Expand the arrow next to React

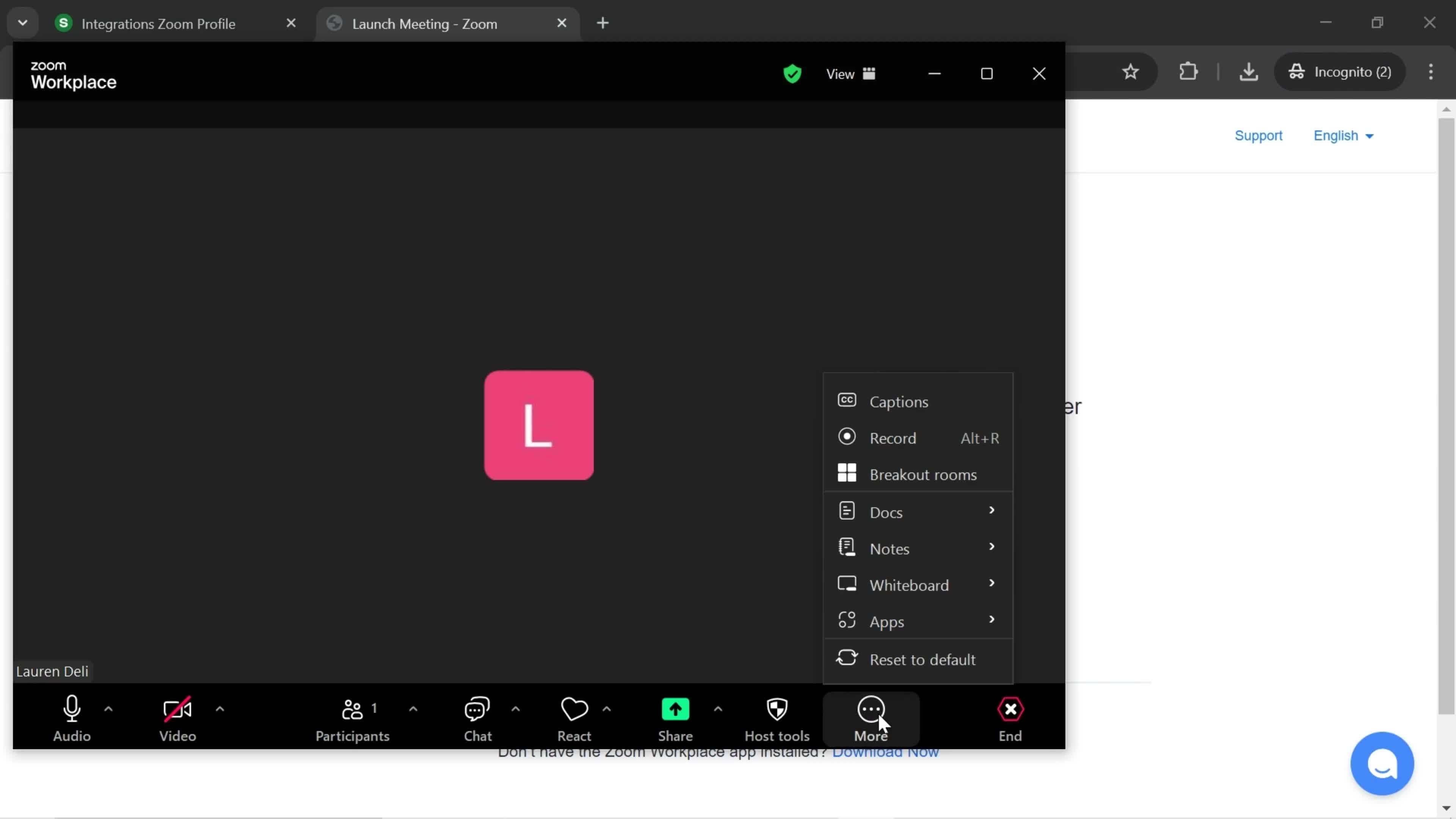(x=607, y=709)
